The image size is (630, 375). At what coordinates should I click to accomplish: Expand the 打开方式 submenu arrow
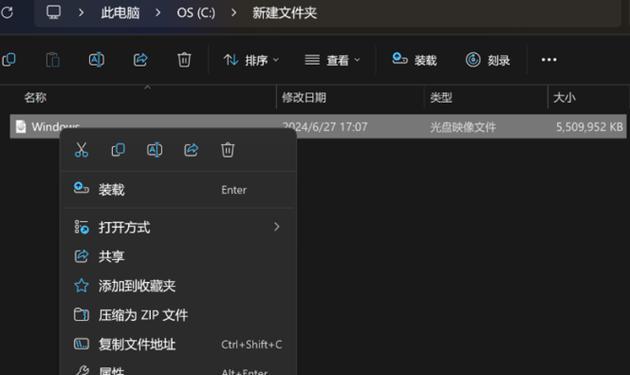pos(276,227)
